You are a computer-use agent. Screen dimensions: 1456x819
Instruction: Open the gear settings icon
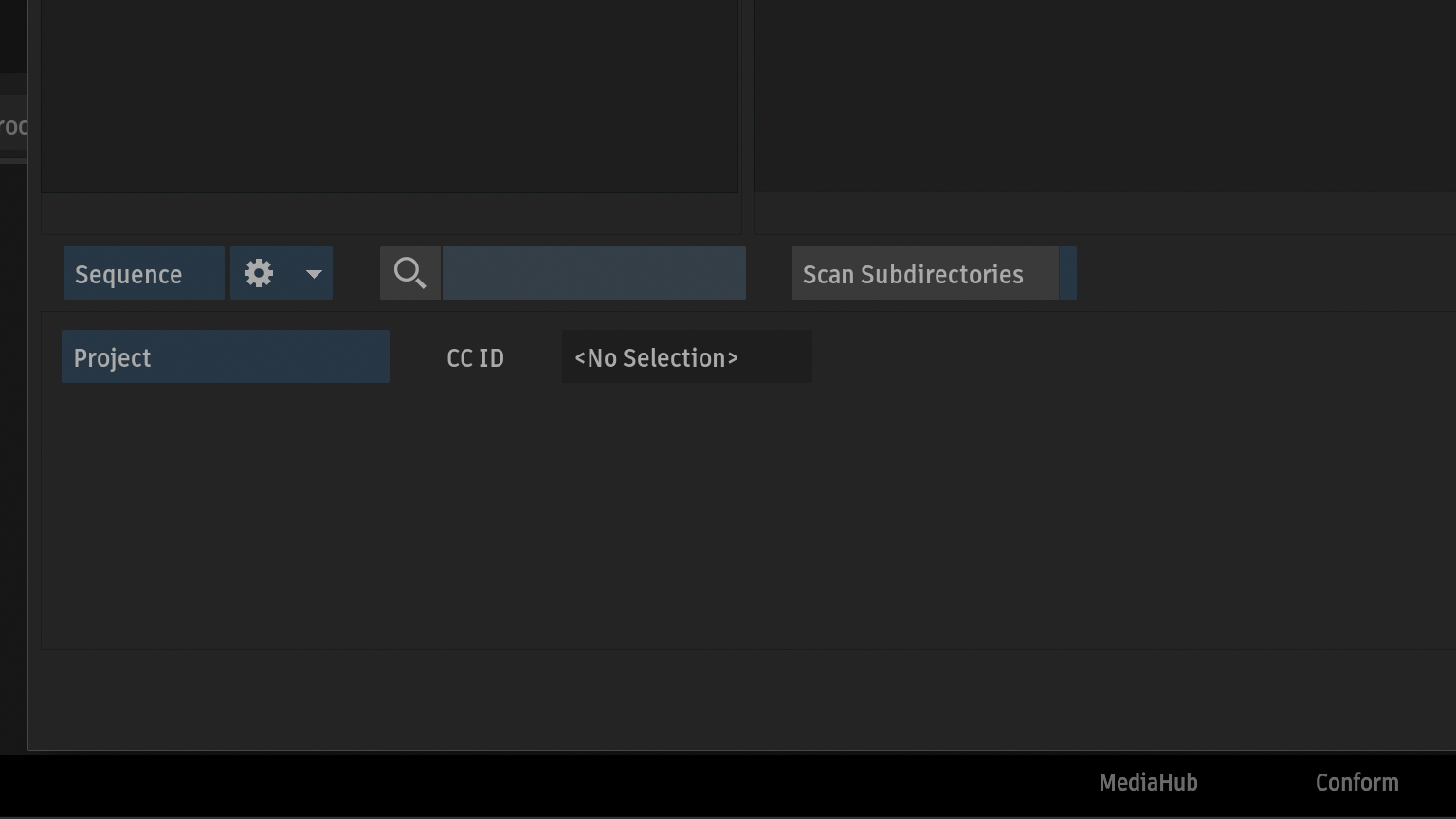click(259, 274)
